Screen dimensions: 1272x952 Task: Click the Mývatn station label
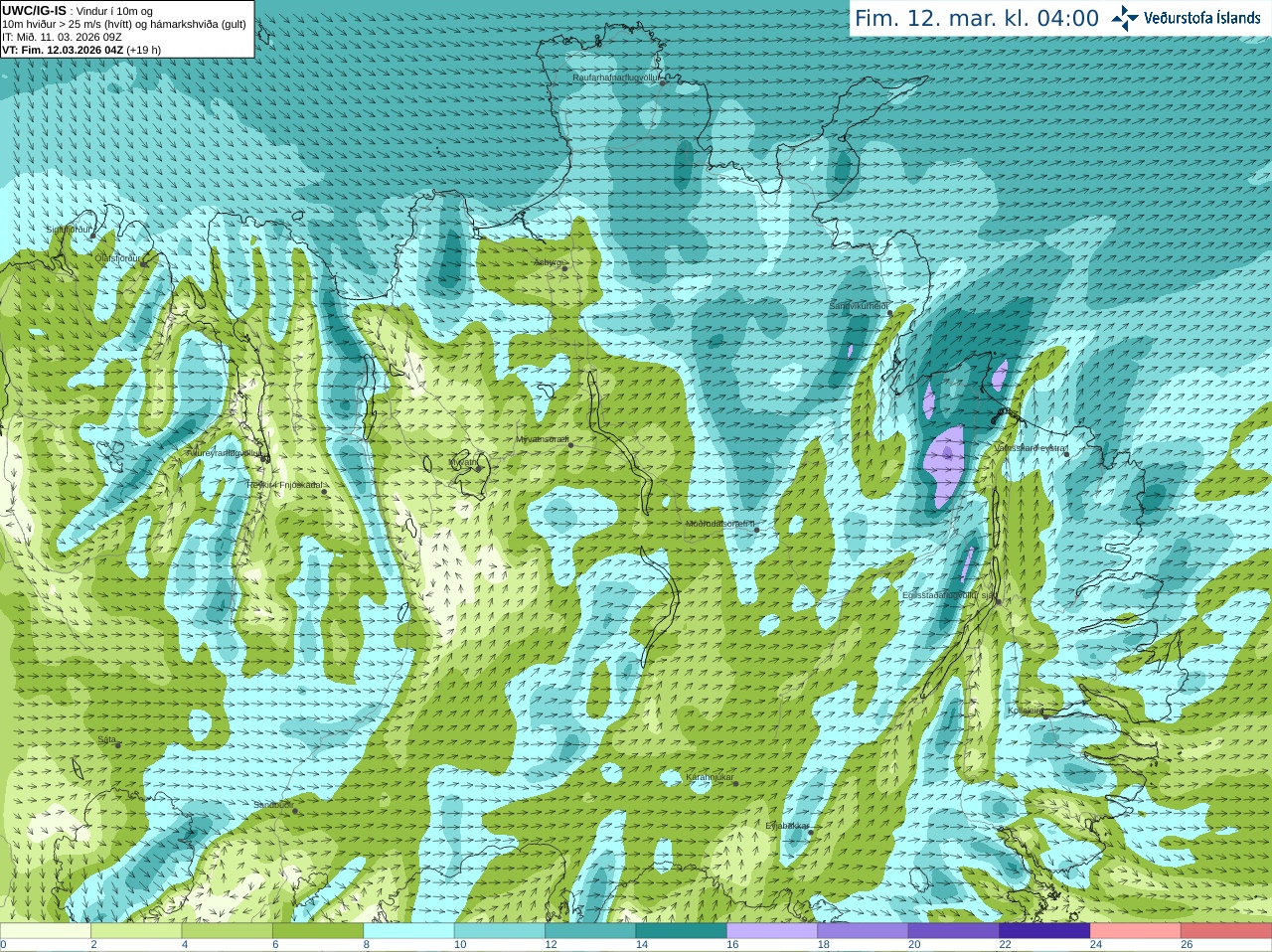[464, 462]
